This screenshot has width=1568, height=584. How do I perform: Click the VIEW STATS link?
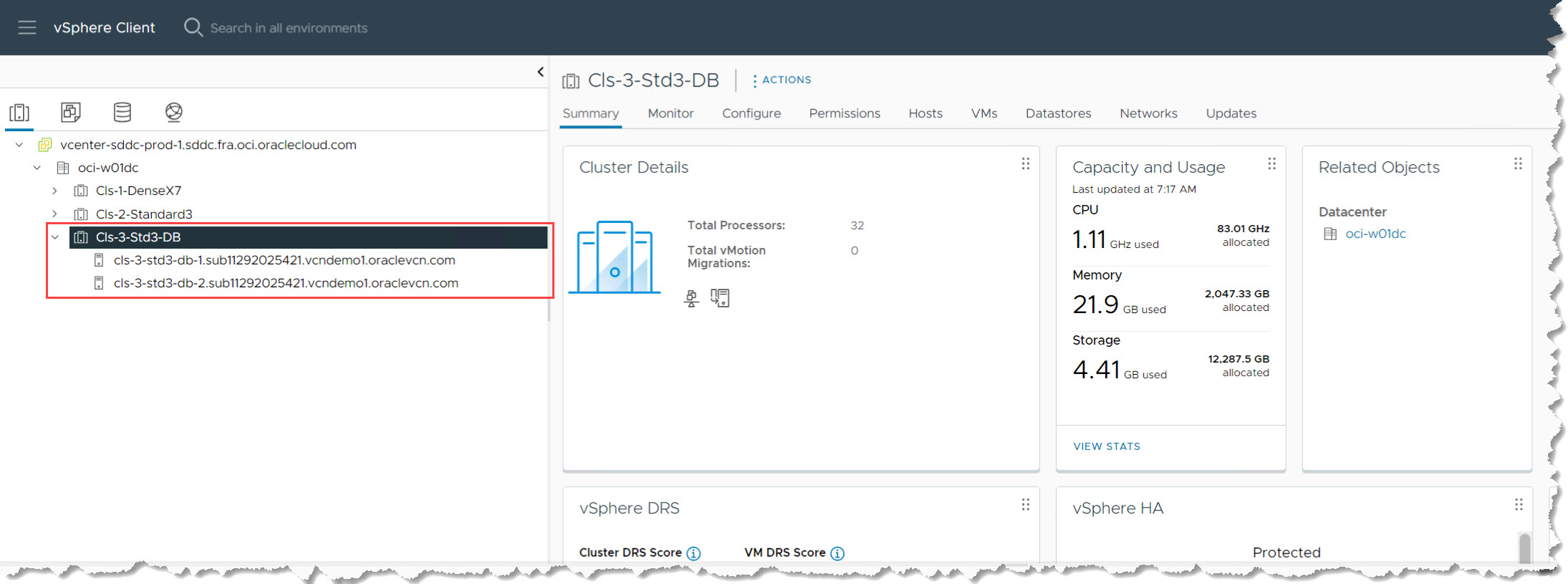point(1107,446)
